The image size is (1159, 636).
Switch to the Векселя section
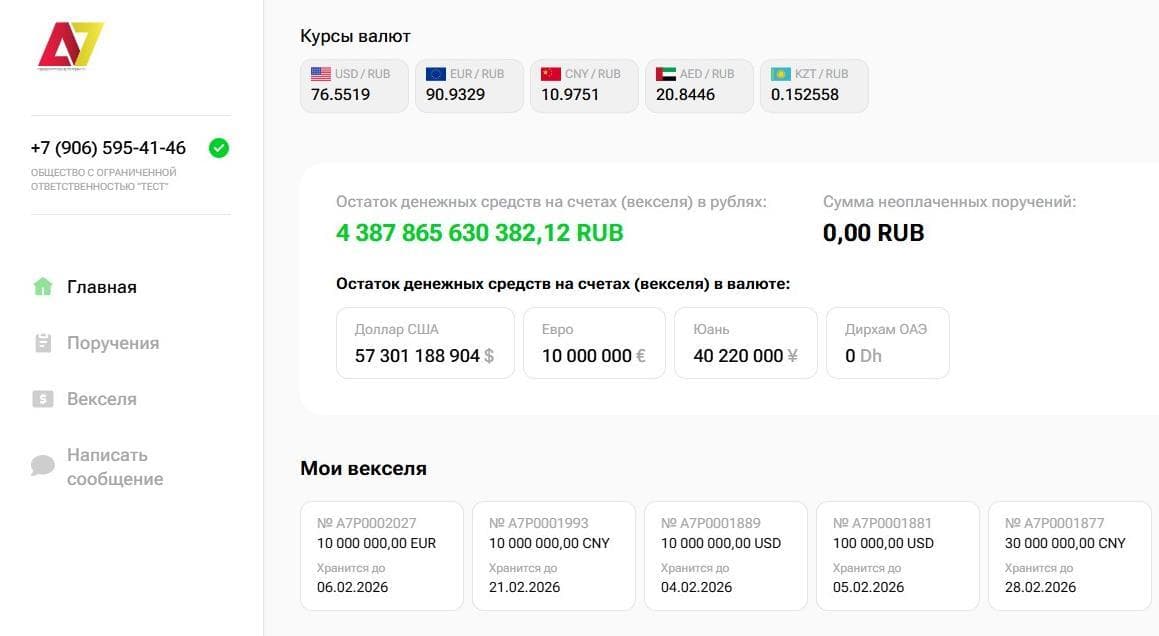coord(99,398)
